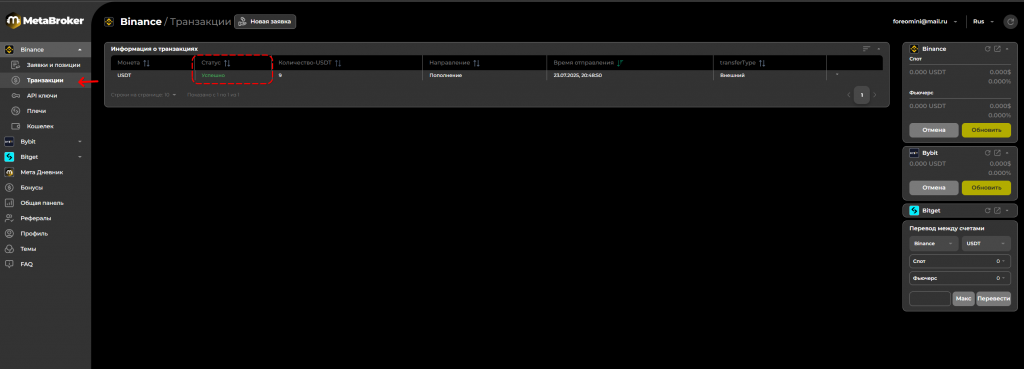The image size is (1024, 369).
Task: Open rows per page selector
Action: click(144, 95)
